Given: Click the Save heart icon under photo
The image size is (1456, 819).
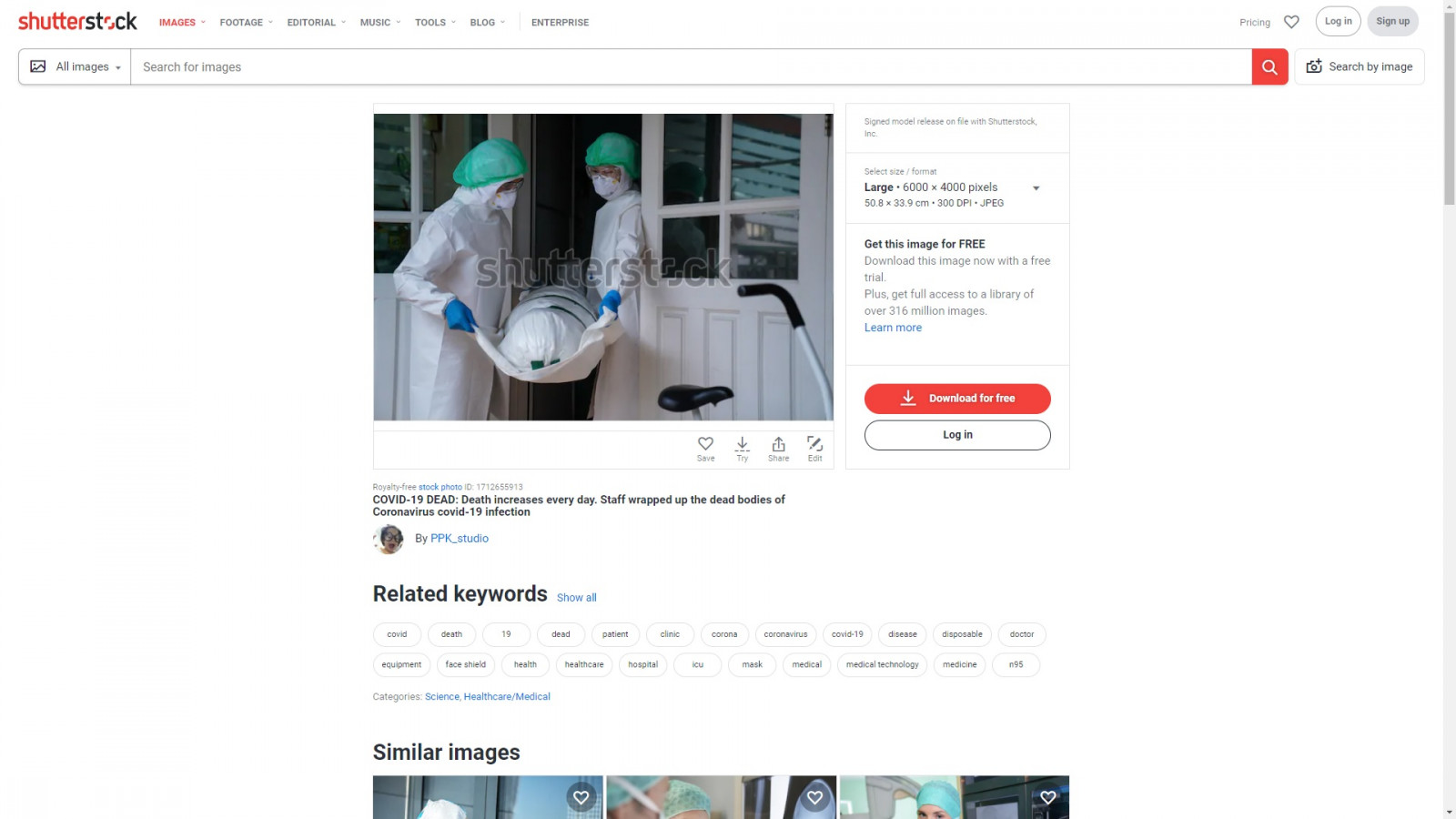Looking at the screenshot, I should tap(705, 445).
